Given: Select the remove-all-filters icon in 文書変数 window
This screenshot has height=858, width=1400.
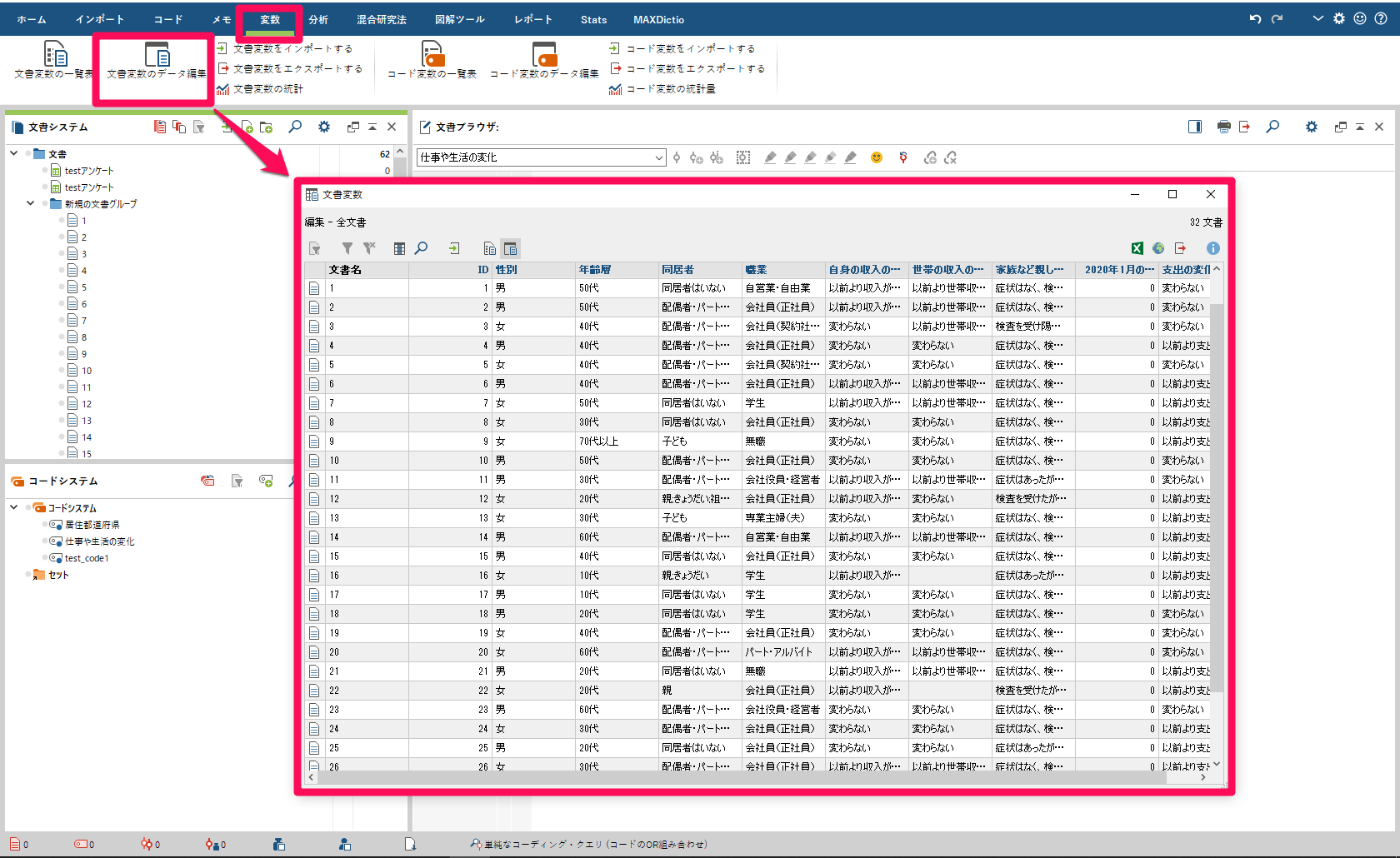Looking at the screenshot, I should point(369,247).
